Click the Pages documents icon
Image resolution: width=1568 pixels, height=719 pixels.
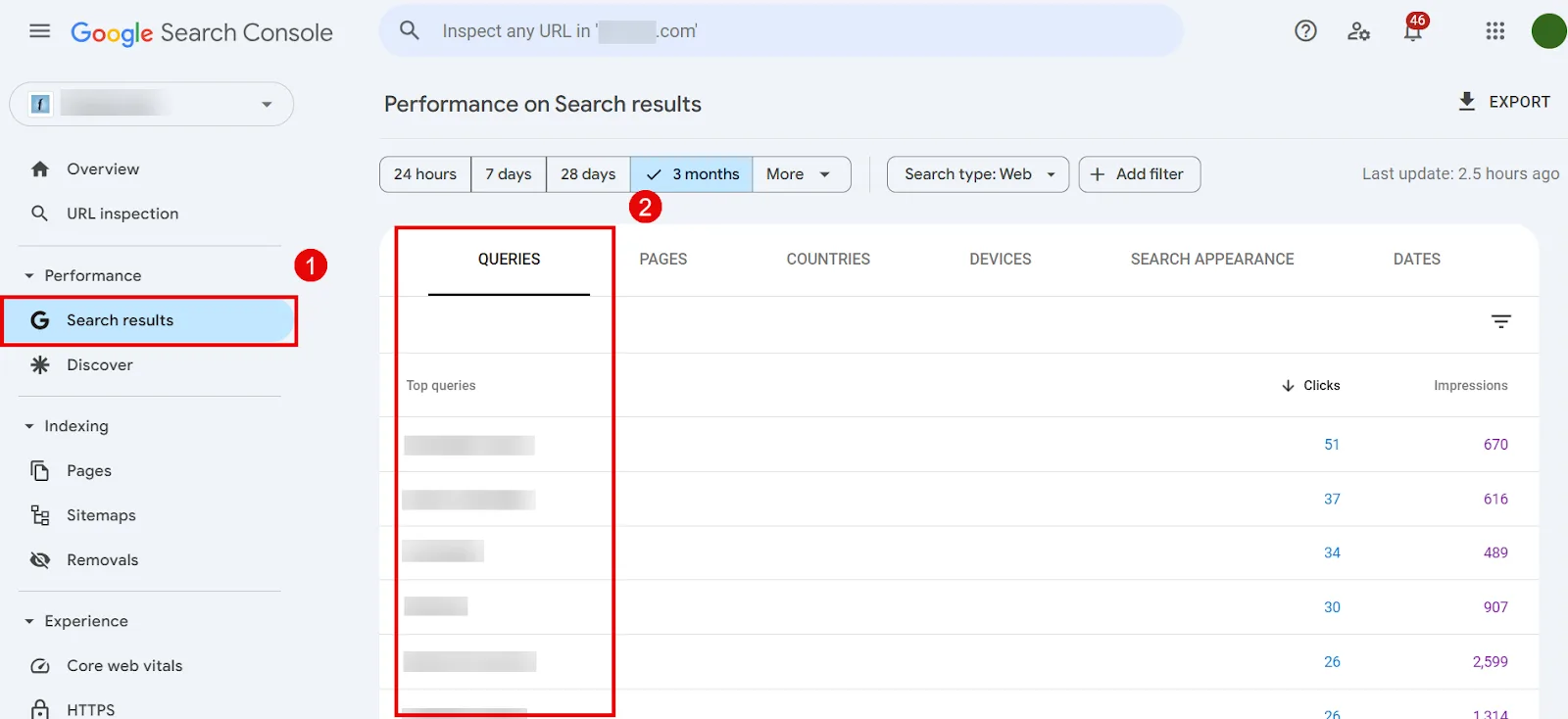tap(40, 471)
